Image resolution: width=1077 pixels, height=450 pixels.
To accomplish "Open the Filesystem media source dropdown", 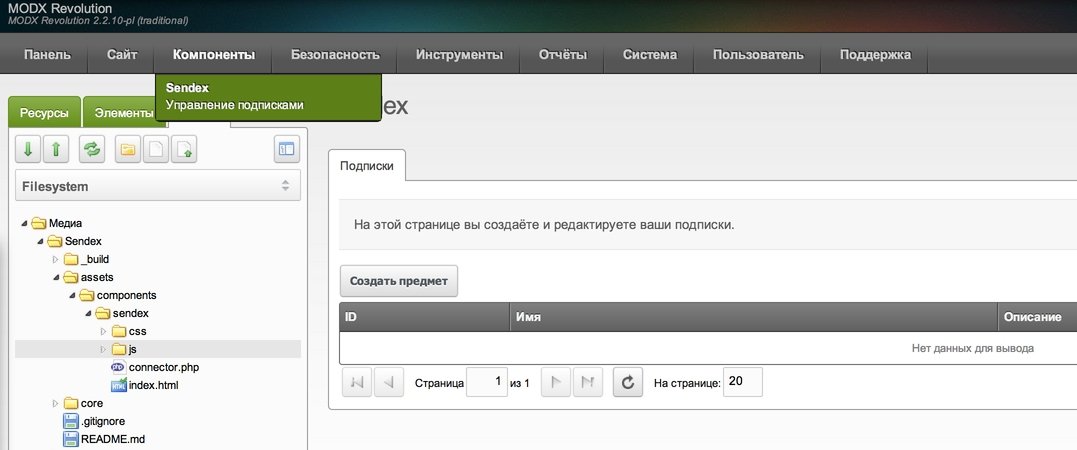I will tap(158, 186).
